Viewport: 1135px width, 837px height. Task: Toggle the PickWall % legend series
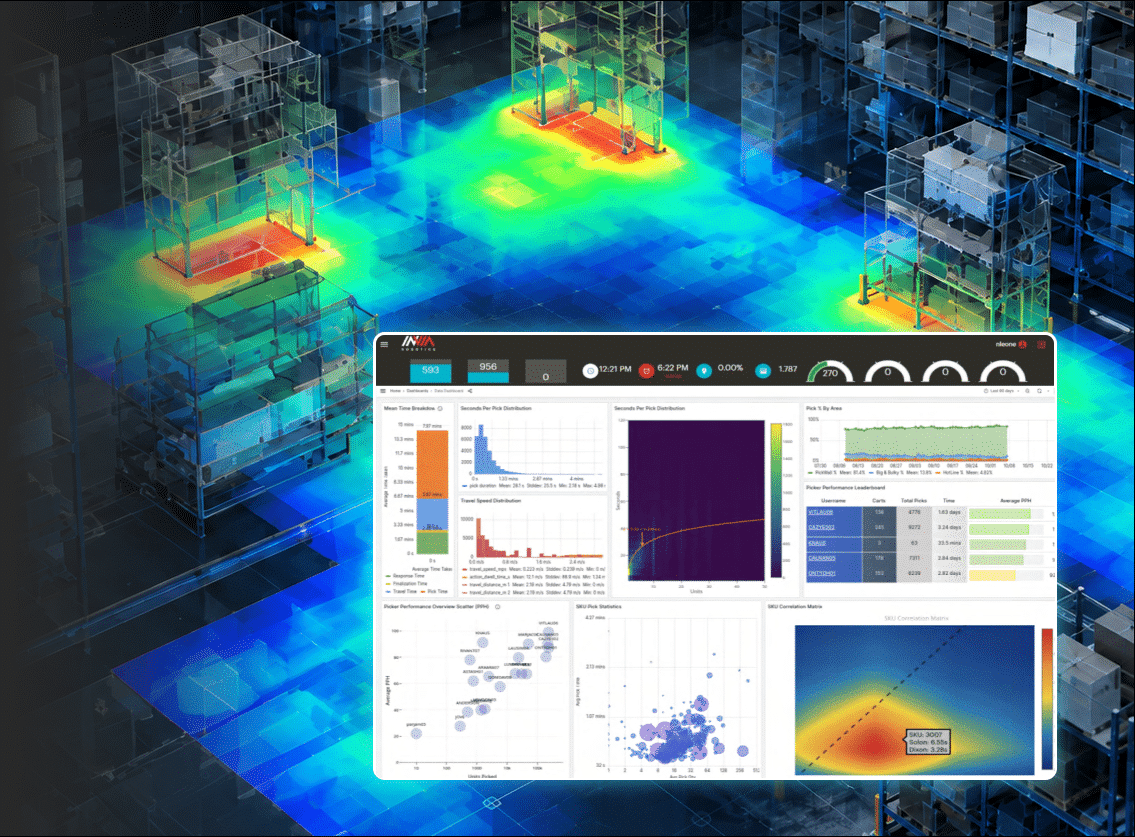pyautogui.click(x=823, y=473)
